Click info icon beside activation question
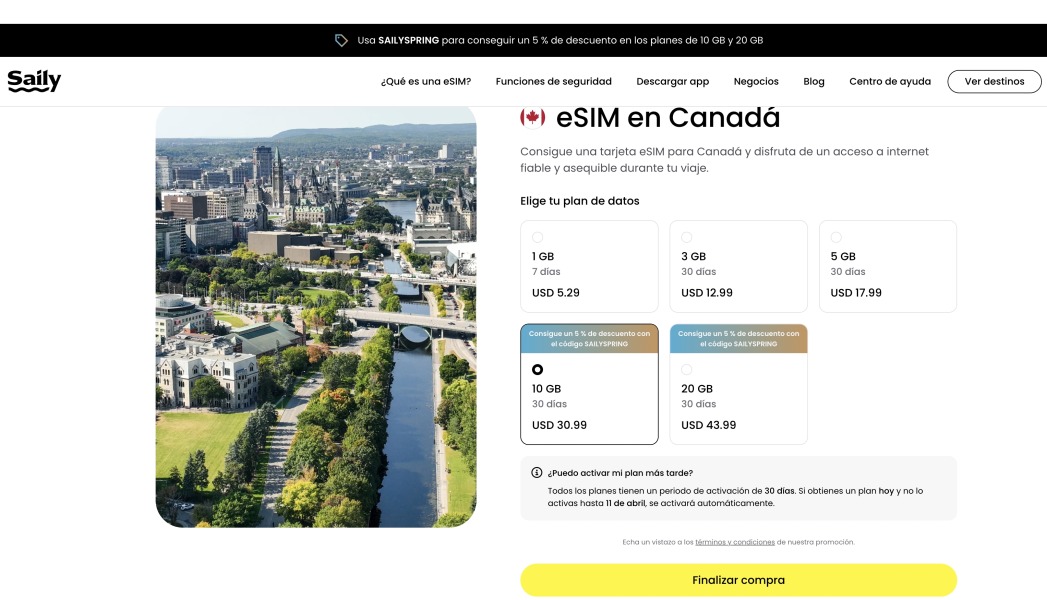 537,473
